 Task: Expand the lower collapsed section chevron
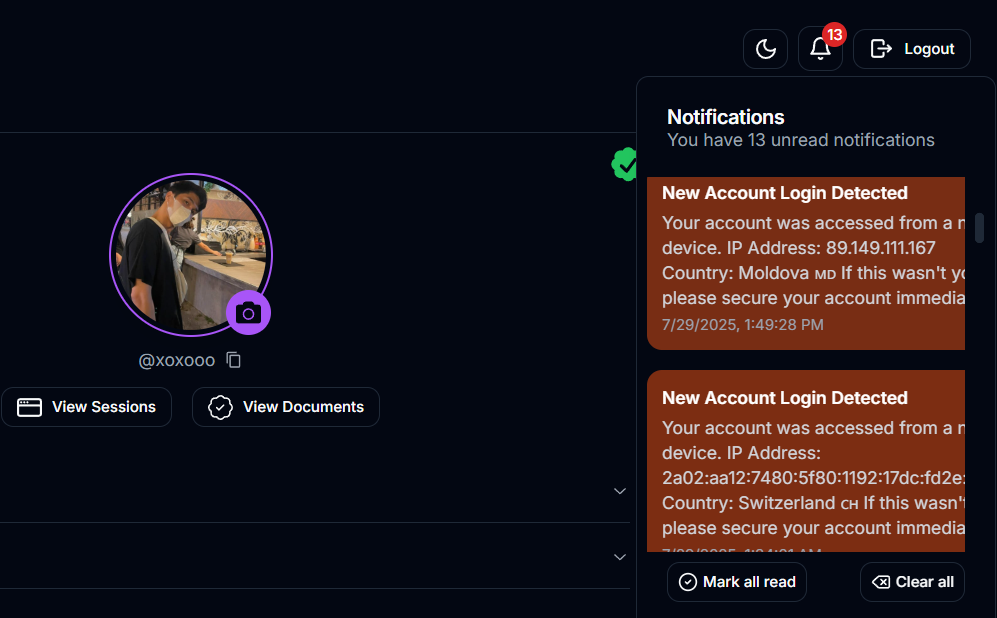(619, 556)
